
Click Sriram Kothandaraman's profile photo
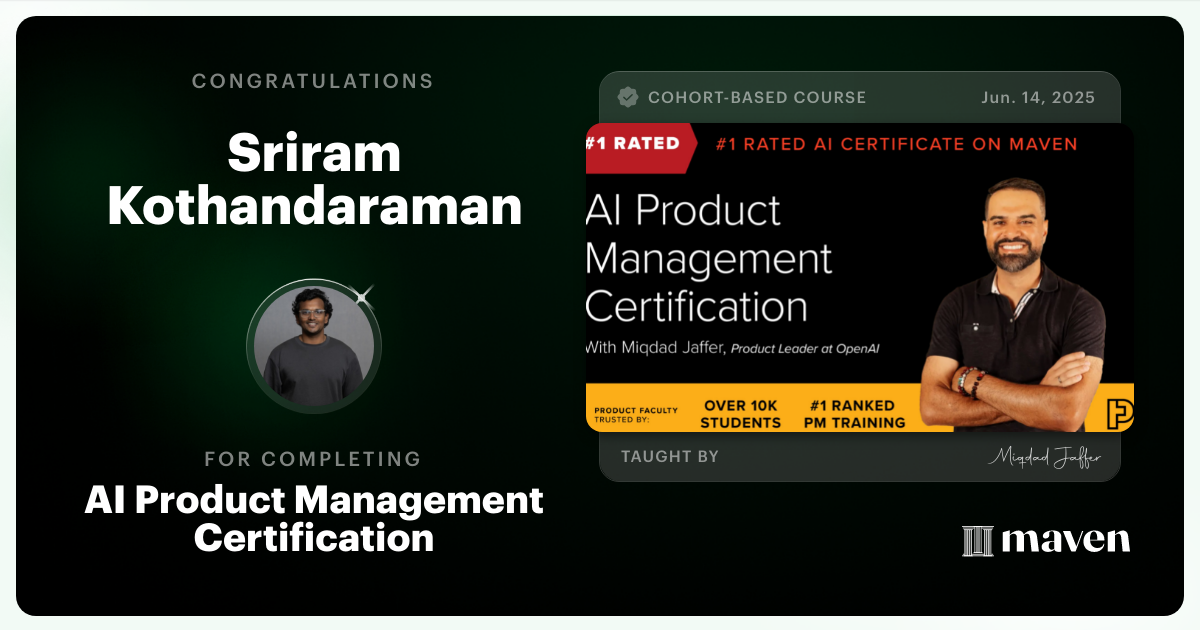pos(314,345)
